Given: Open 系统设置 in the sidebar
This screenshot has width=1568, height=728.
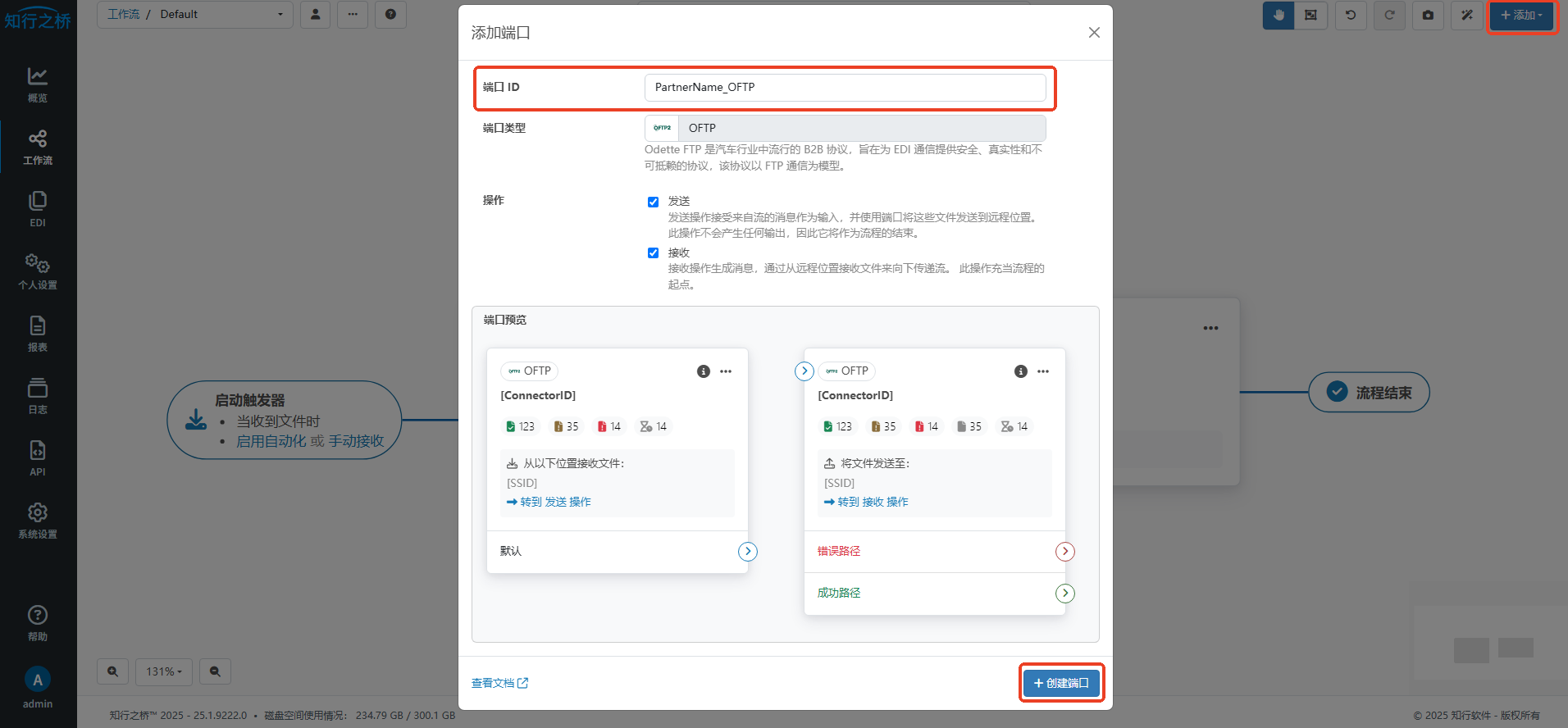Looking at the screenshot, I should click(38, 521).
